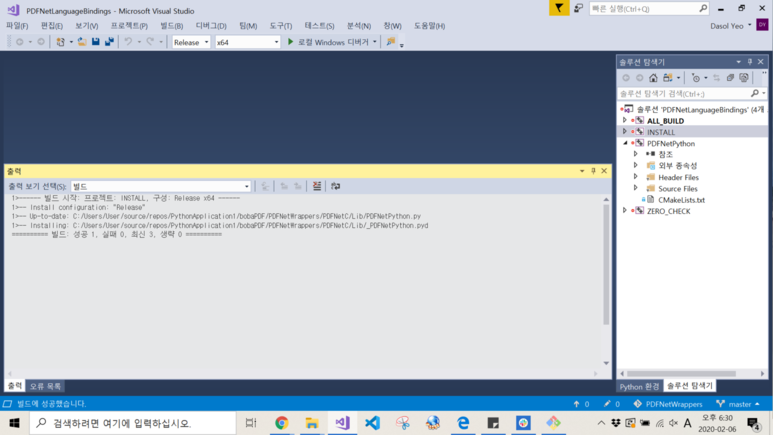This screenshot has width=773, height=435.
Task: Switch to the 오류 목록 tab
Action: 45,386
